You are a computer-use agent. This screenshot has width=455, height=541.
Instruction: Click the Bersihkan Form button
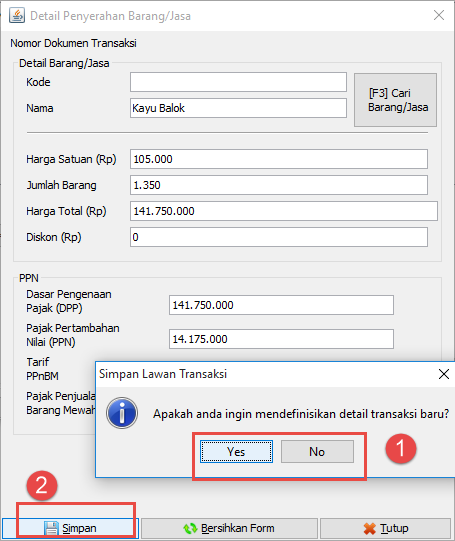tap(229, 528)
